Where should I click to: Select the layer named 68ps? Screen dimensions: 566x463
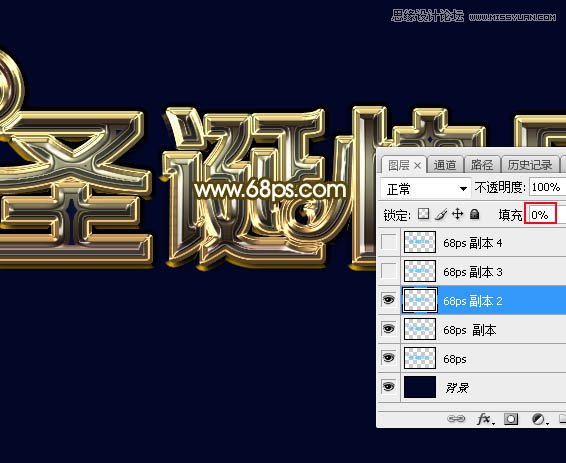pos(455,359)
